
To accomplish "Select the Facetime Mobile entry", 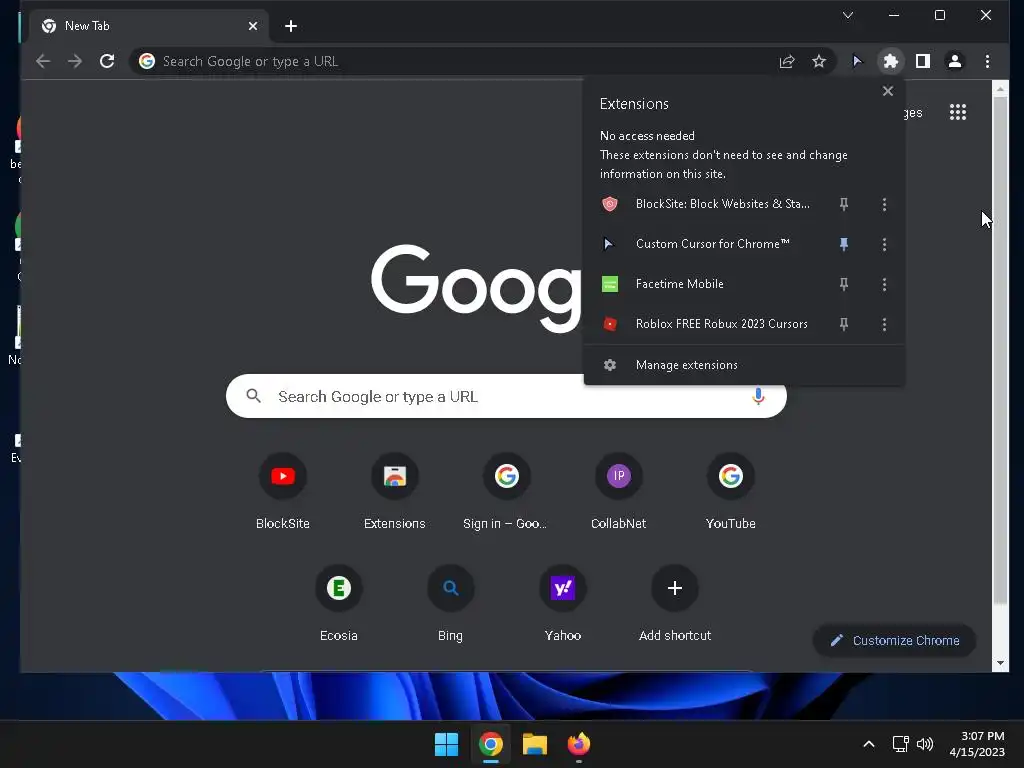I will click(707, 284).
